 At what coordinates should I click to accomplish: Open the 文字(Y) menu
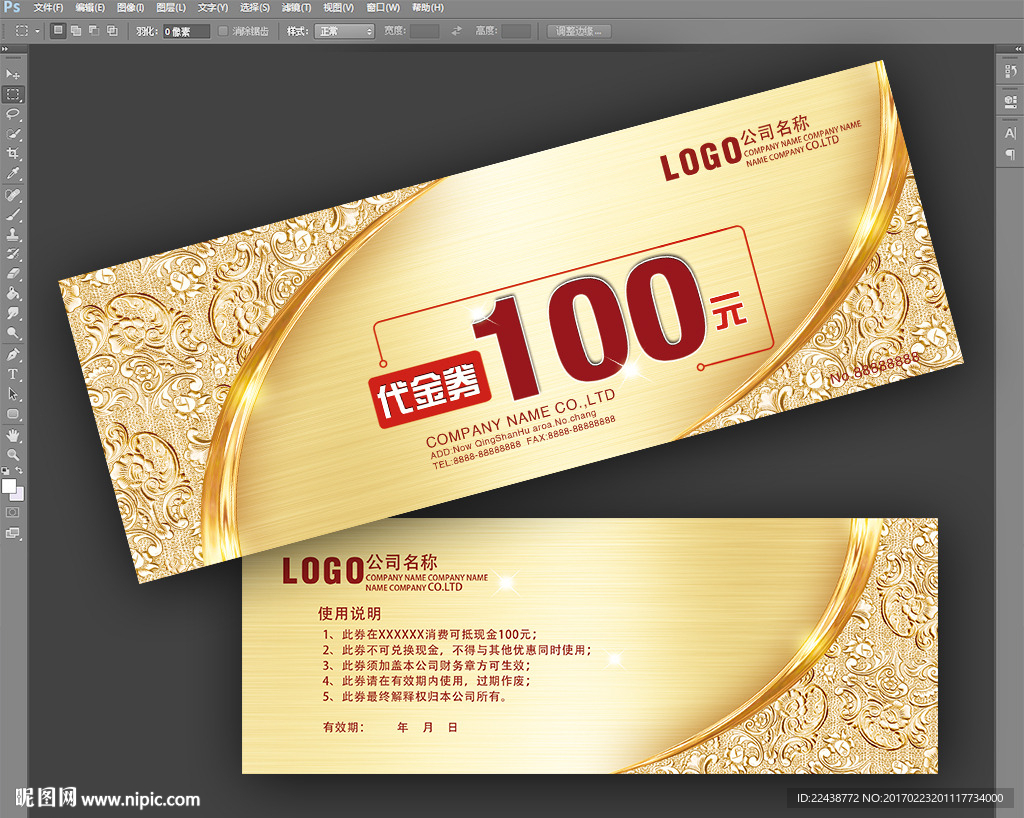213,8
